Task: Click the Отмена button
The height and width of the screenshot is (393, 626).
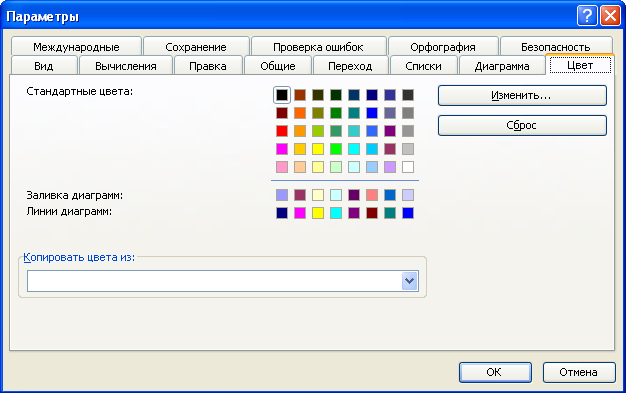Action: tap(579, 372)
